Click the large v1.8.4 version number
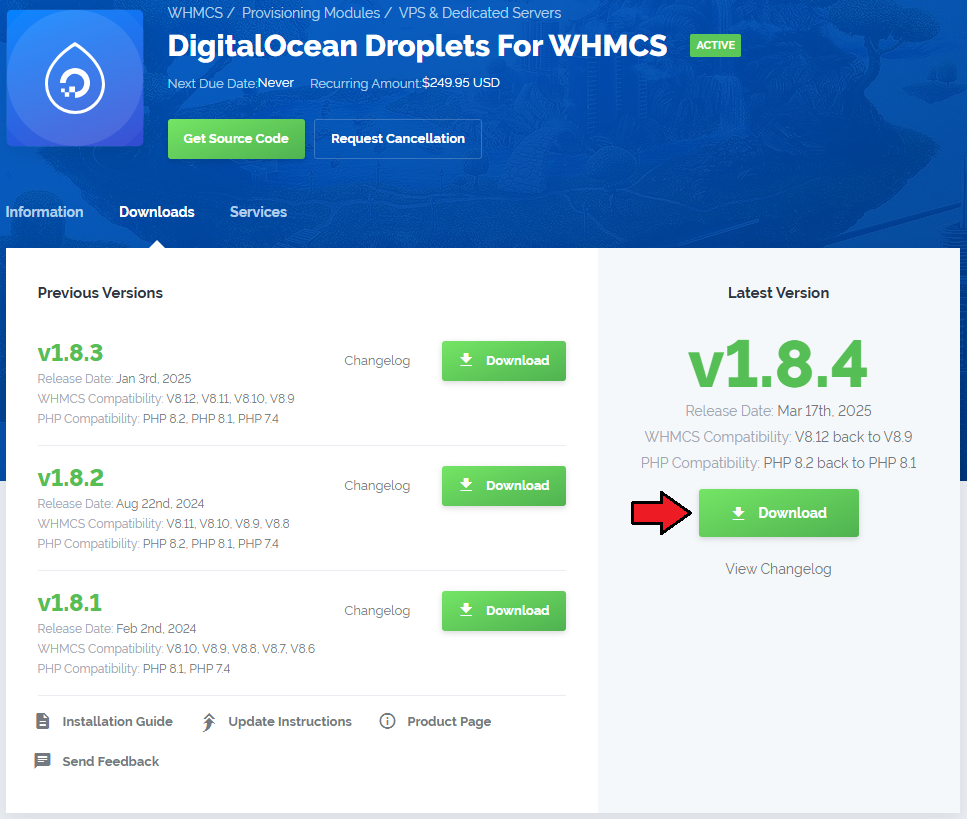967x819 pixels. pyautogui.click(x=778, y=364)
